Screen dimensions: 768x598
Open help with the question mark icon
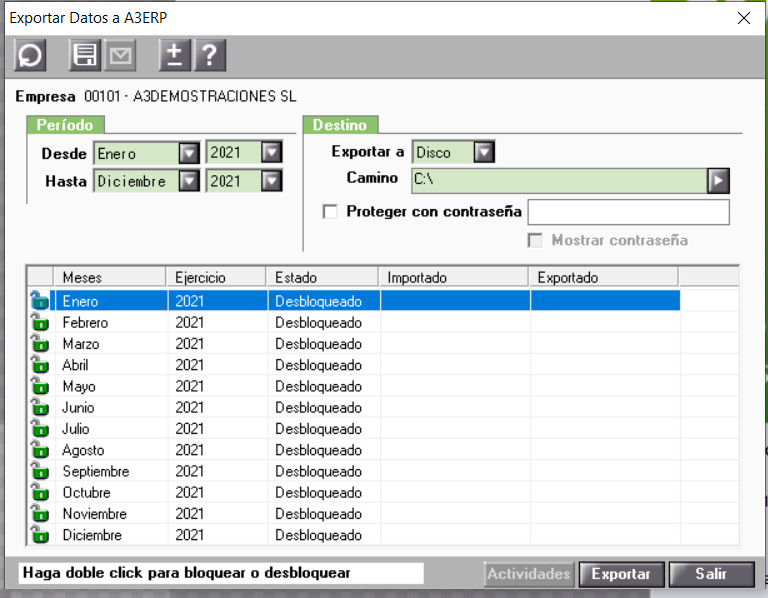point(210,55)
